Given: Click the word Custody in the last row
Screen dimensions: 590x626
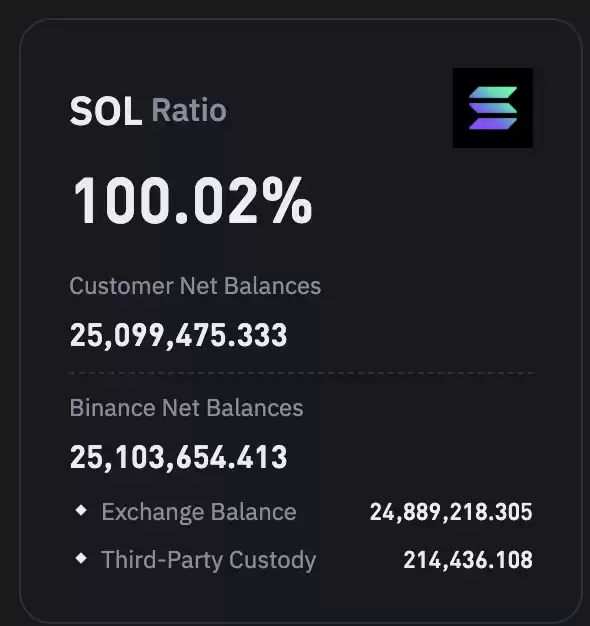Looking at the screenshot, I should coord(272,561).
